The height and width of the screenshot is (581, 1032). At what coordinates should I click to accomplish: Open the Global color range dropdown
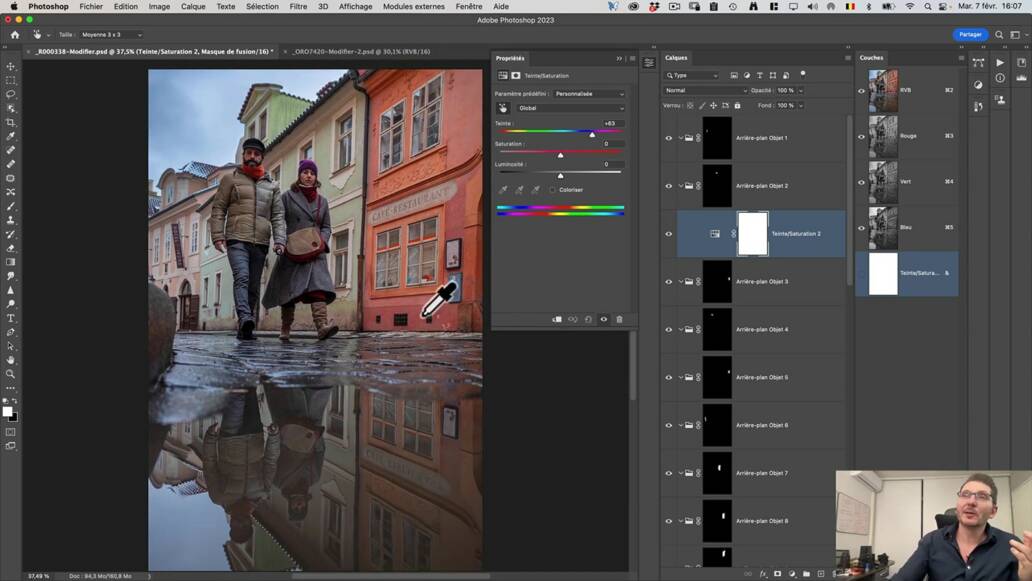click(x=570, y=108)
